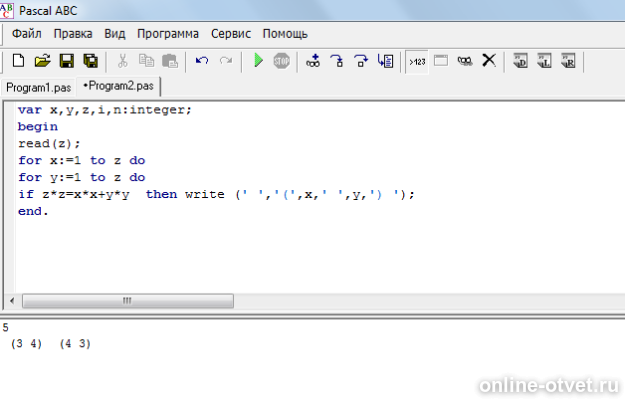Stop execution with STOP icon
This screenshot has height=400, width=625.
pyautogui.click(x=281, y=61)
